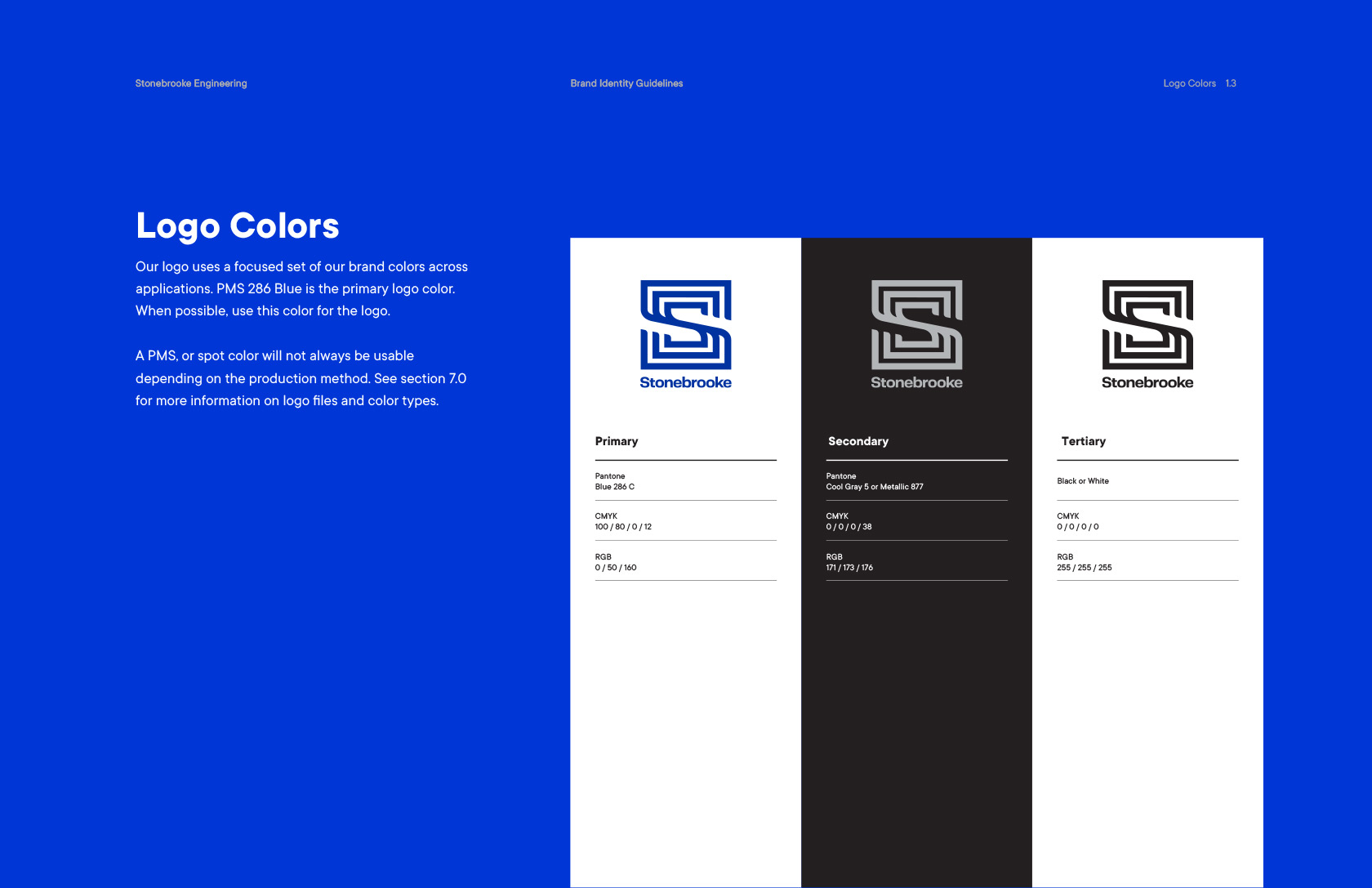Click the paragraph mentioning PMS 286 Blue

click(302, 288)
